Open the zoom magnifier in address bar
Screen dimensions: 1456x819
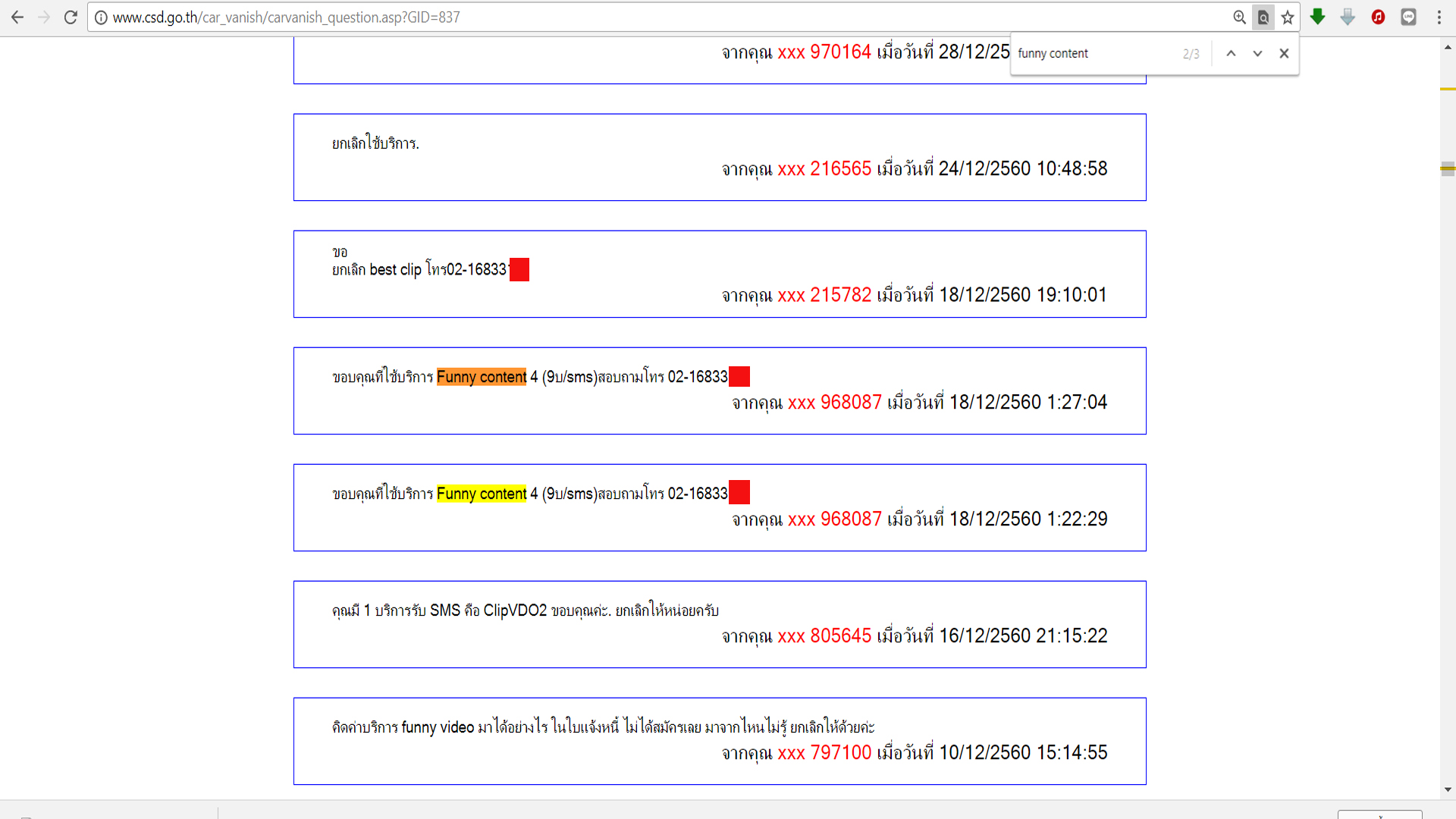[1239, 17]
